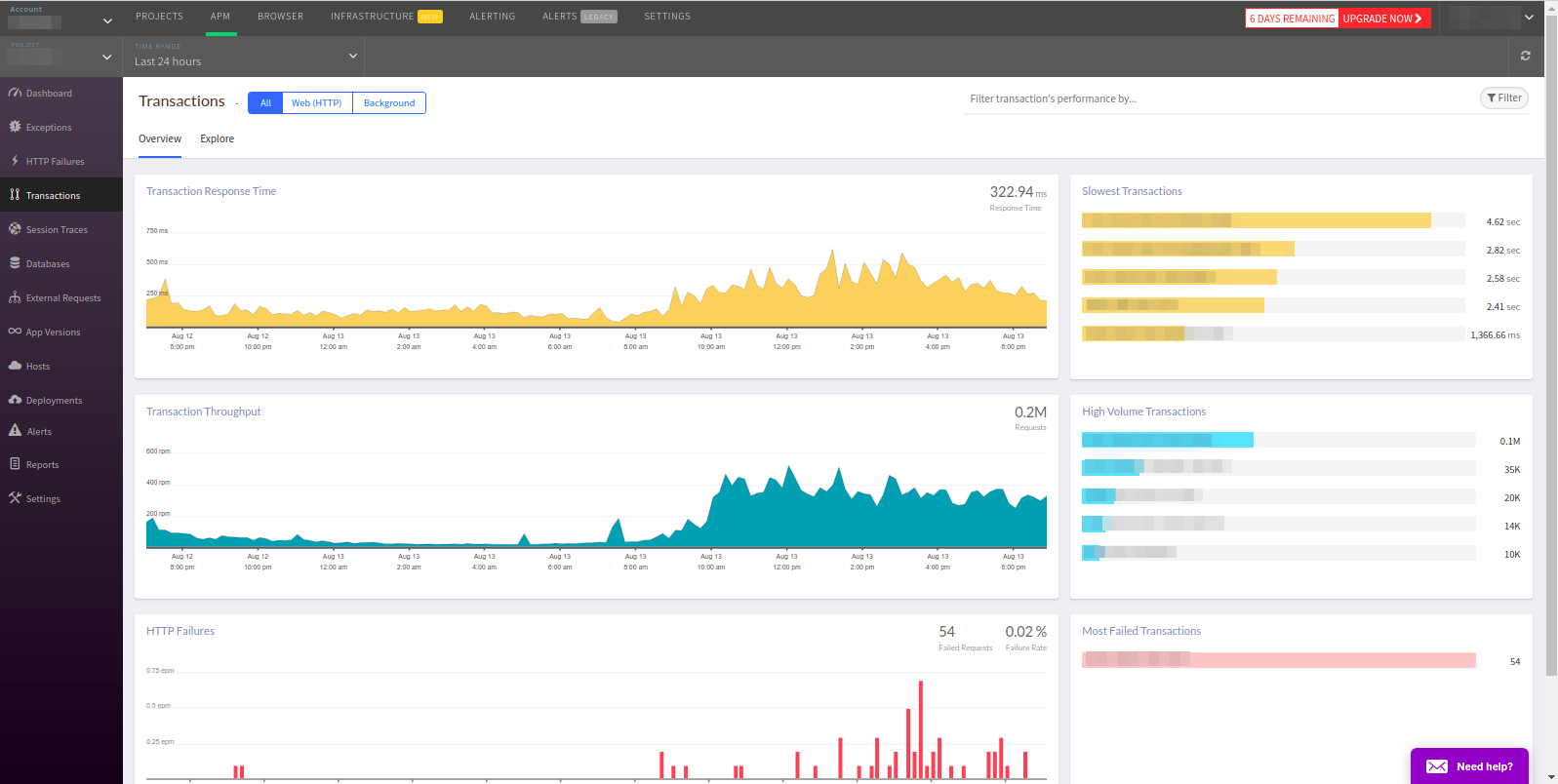Click the envelope icon in Need help

click(x=1437, y=766)
